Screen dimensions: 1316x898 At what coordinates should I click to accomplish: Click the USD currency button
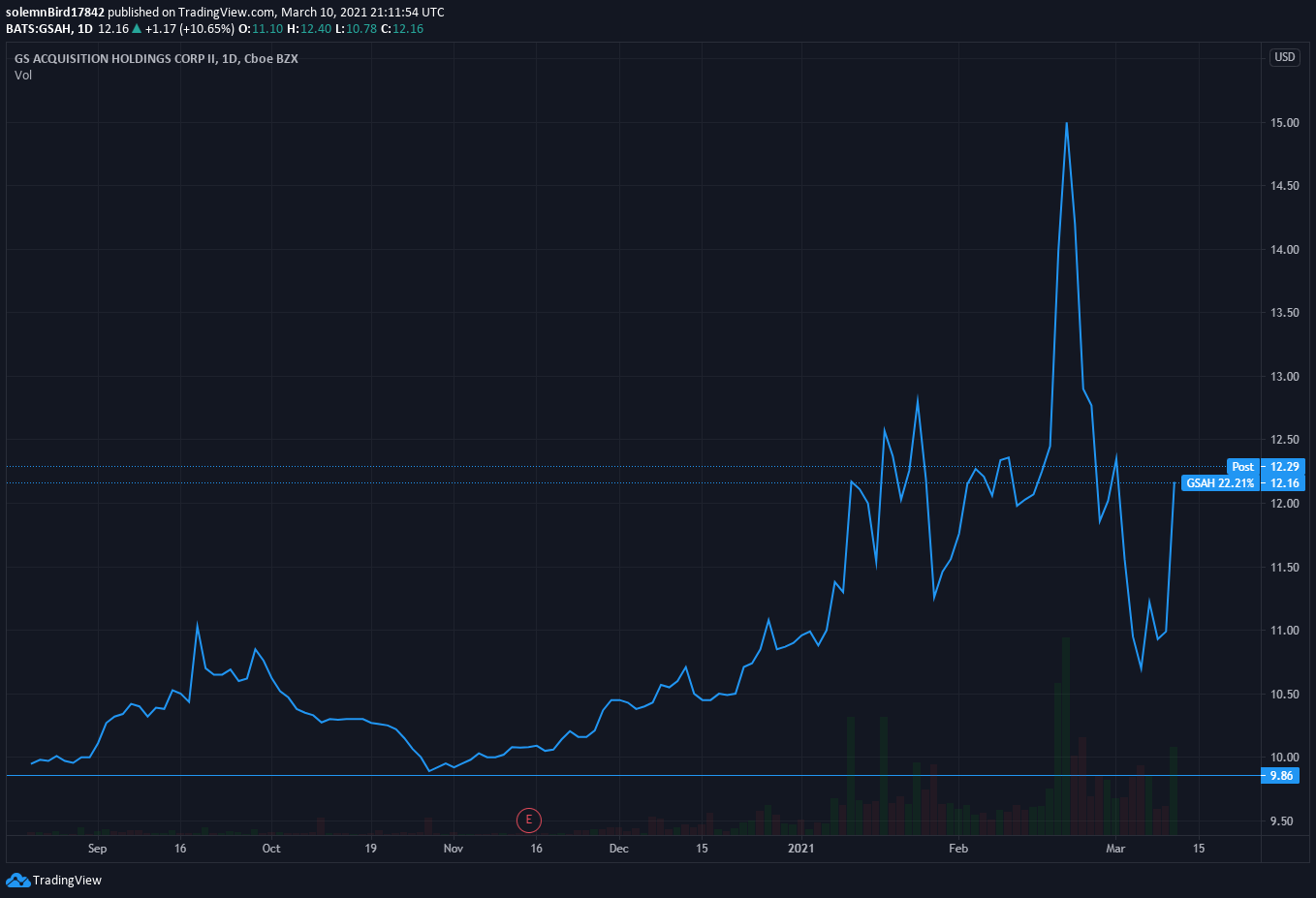pyautogui.click(x=1285, y=57)
